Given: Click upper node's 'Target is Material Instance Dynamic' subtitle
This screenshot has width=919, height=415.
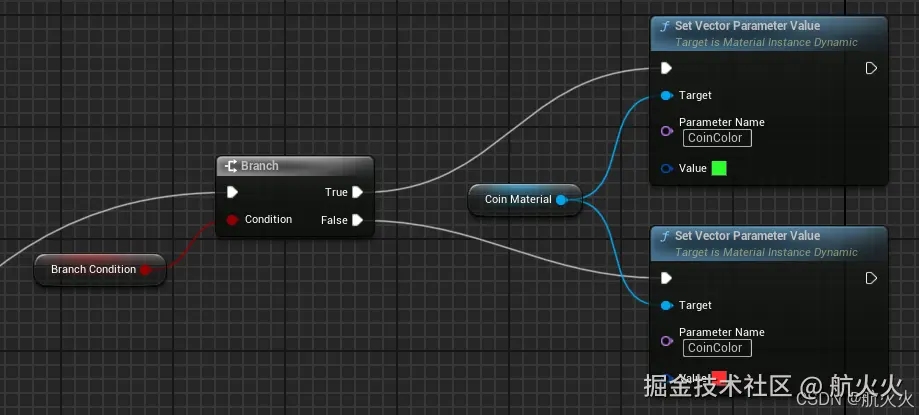Looking at the screenshot, I should click(x=766, y=43).
